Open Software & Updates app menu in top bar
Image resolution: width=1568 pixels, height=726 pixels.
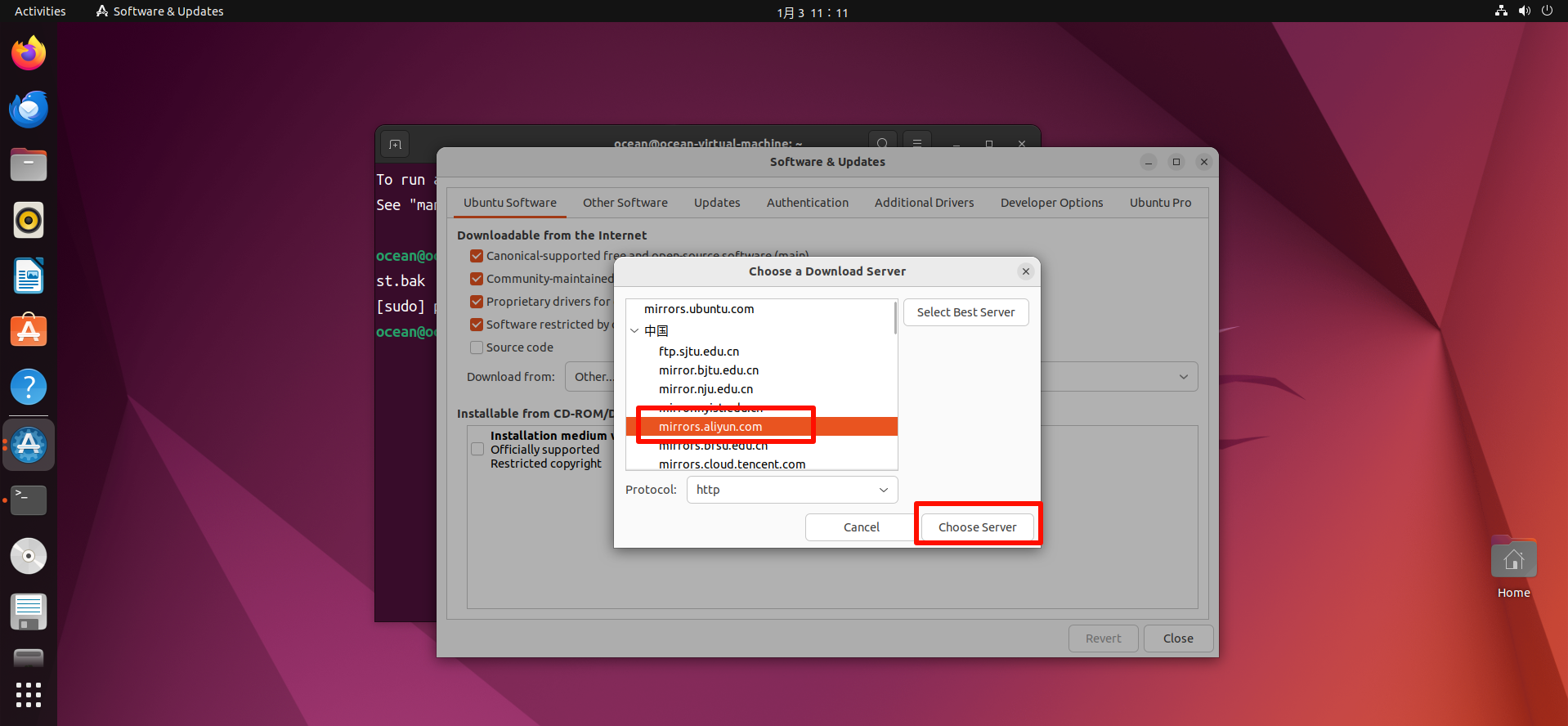point(160,11)
